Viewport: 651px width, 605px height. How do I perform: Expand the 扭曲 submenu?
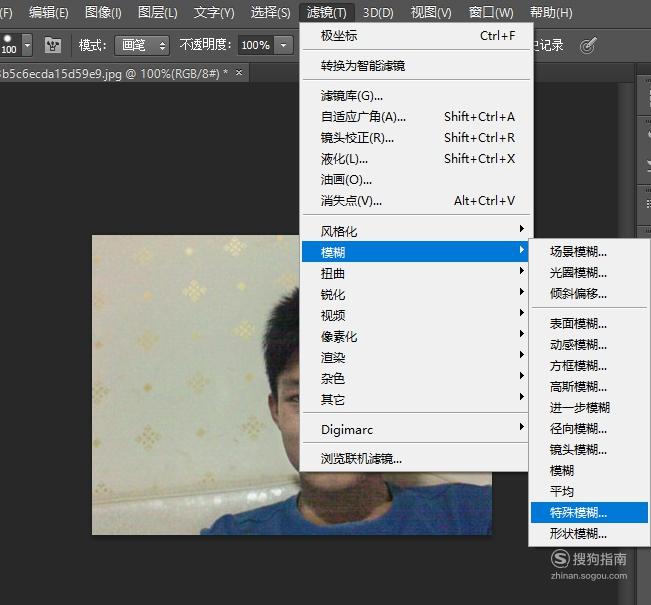(415, 273)
